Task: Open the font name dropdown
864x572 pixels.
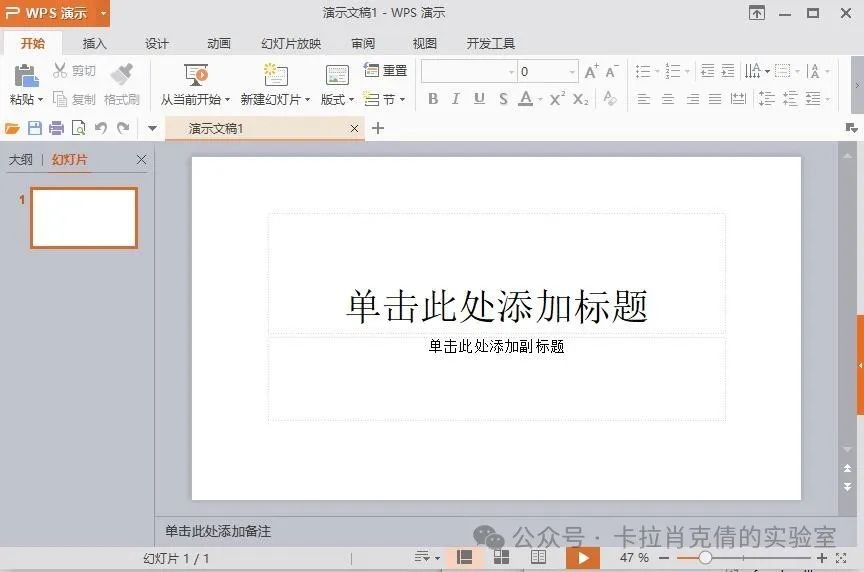Action: coord(511,72)
